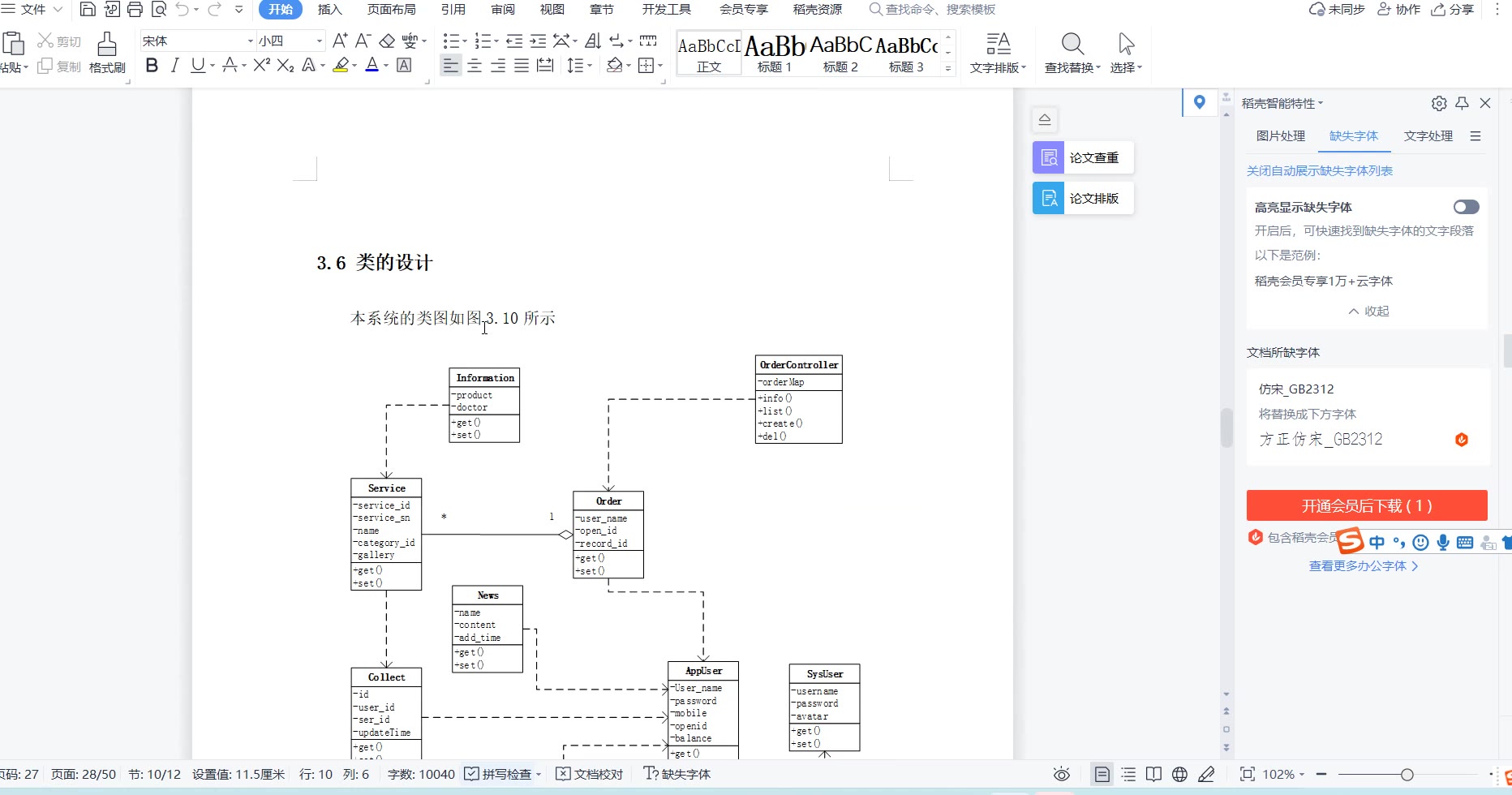1512x795 pixels.
Task: Click the 论文查重 button
Action: 1083,157
